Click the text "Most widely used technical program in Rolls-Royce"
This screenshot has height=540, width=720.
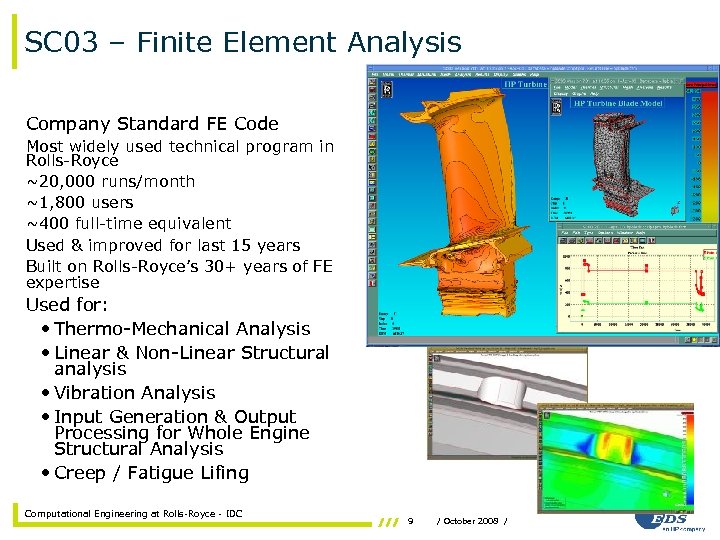180,153
